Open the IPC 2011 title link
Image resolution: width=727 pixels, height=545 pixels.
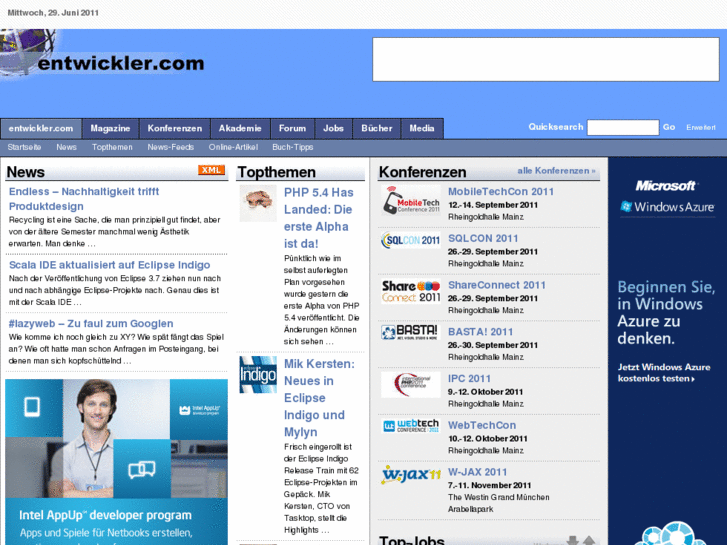[x=469, y=378]
